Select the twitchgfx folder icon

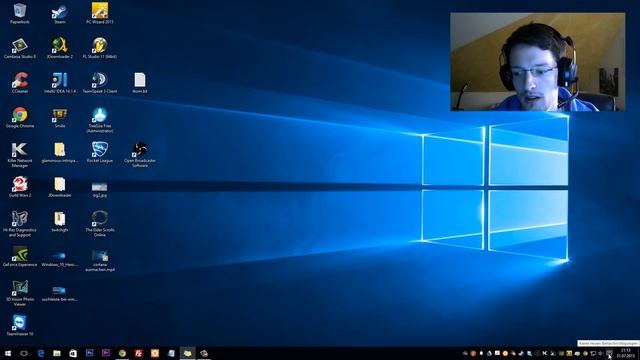[60, 222]
